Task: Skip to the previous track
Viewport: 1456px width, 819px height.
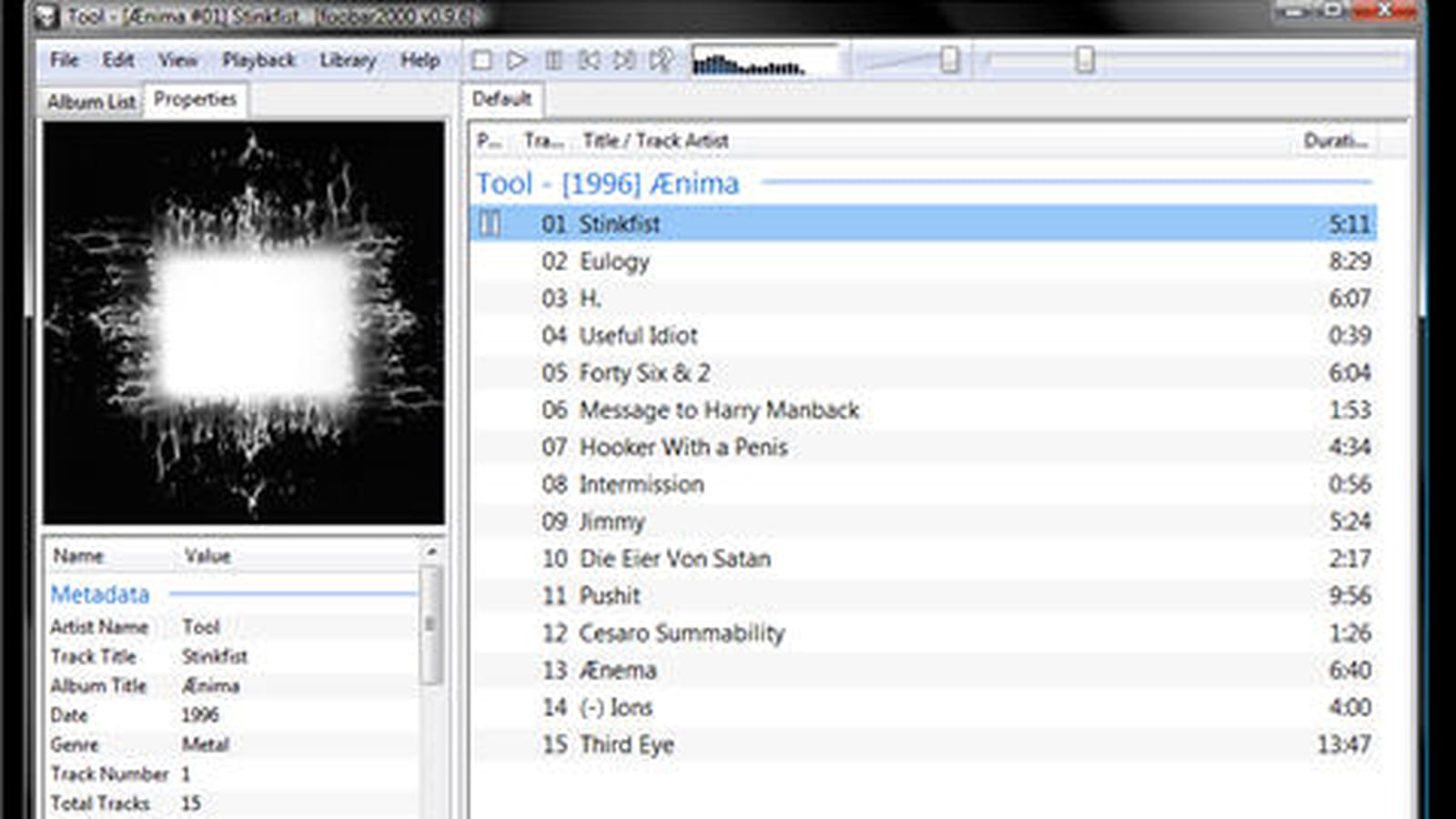Action: pos(589,60)
